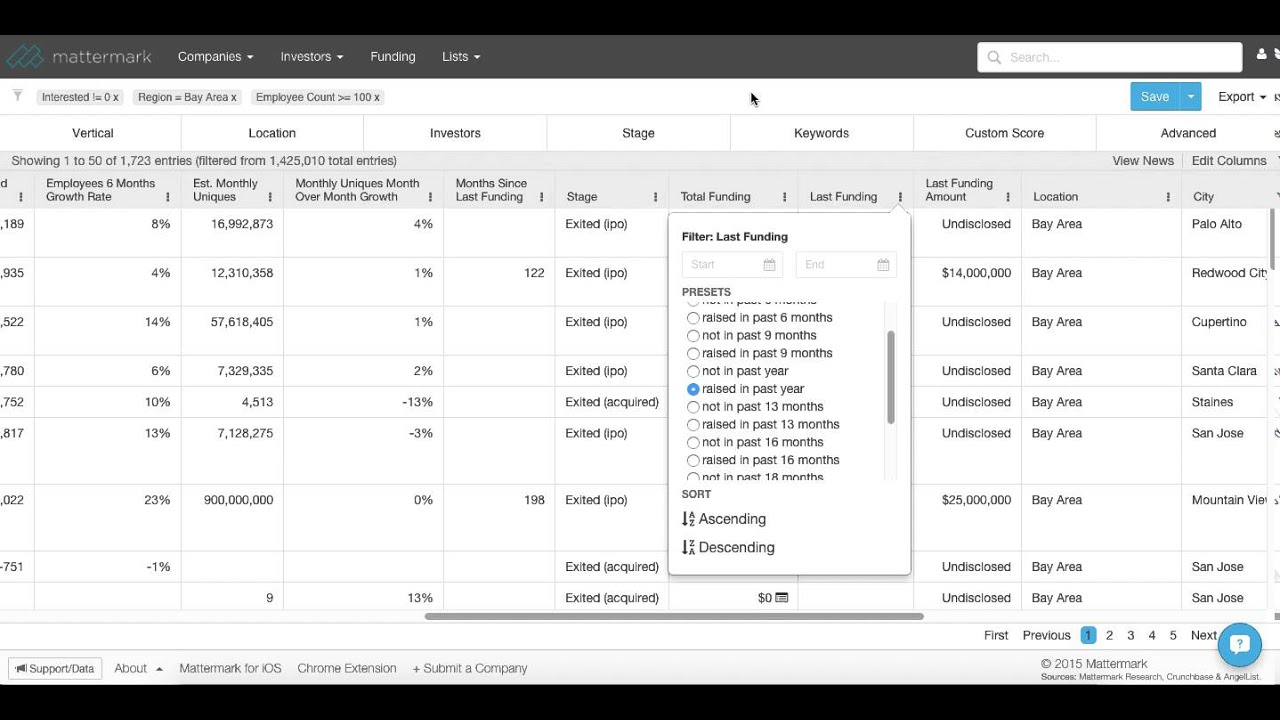Click the End date input field
The width and height of the screenshot is (1280, 720).
point(846,265)
